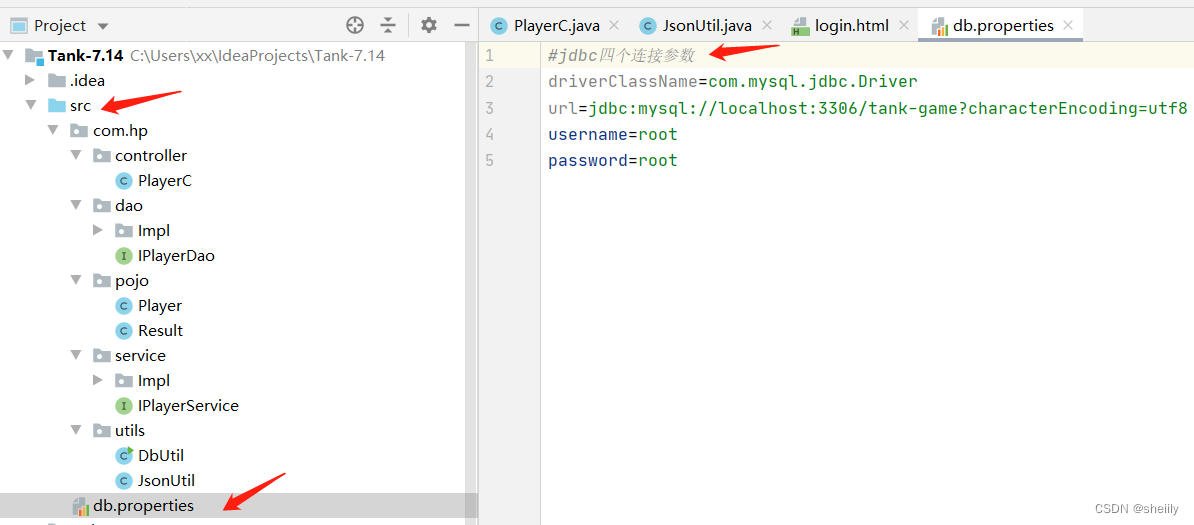Image resolution: width=1194 pixels, height=525 pixels.
Task: Click the driverClassName property key
Action: (x=624, y=82)
